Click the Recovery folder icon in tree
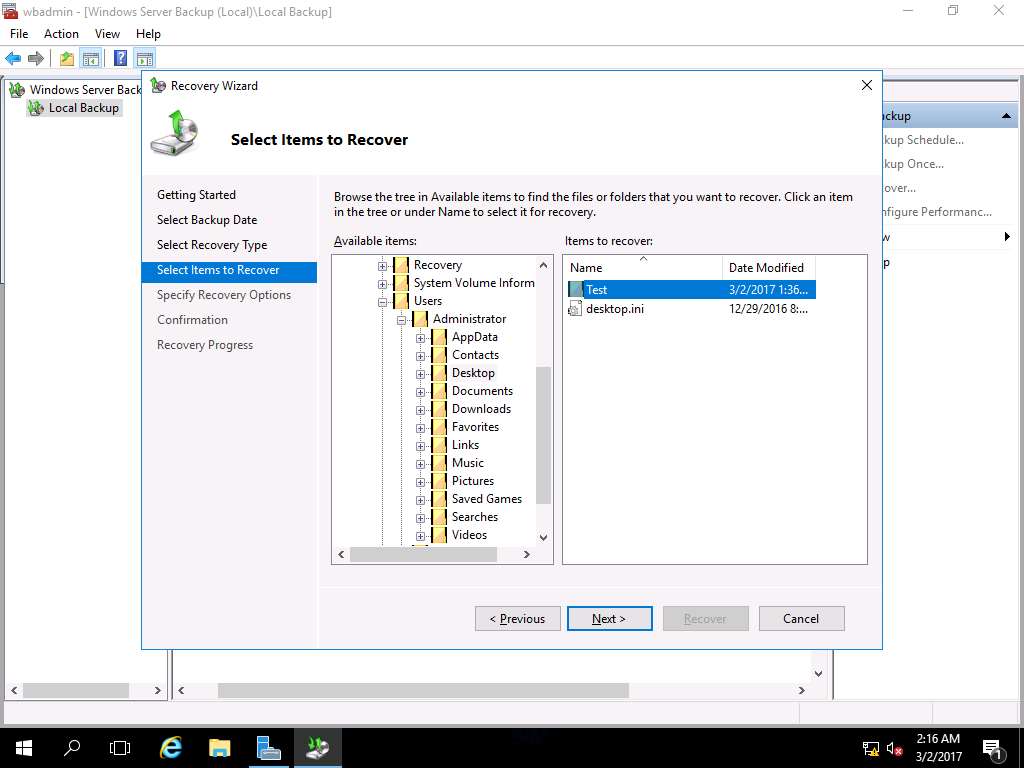 click(401, 265)
